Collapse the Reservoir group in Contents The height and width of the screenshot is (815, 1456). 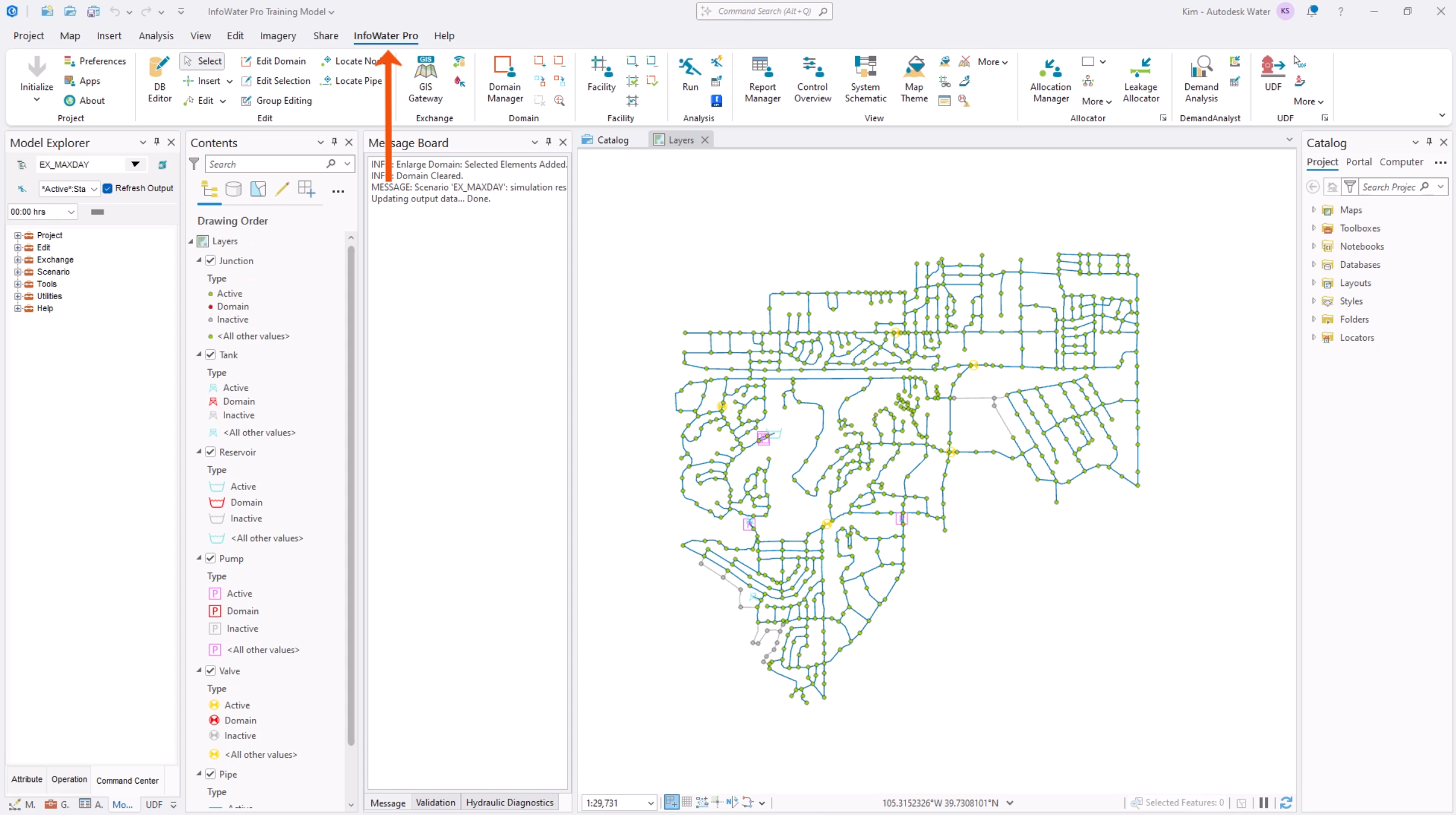click(199, 451)
